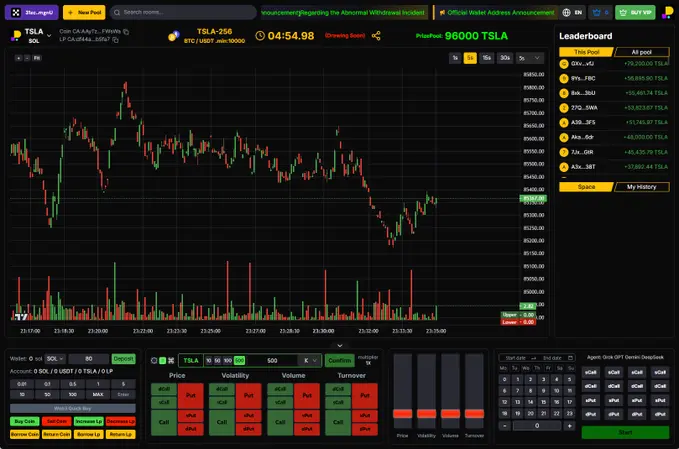The image size is (679, 449).
Task: Copy the Coin CA address
Action: tap(126, 32)
